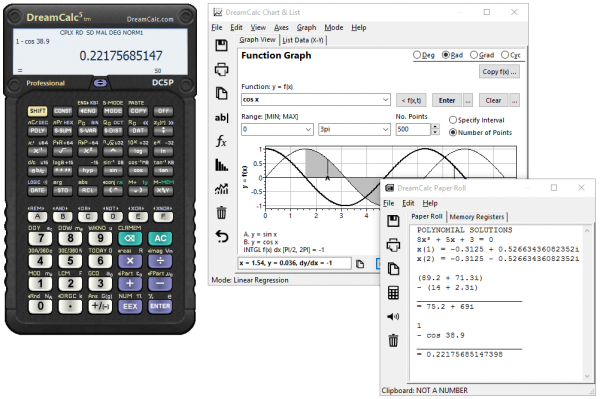Screen dimensions: 600x399
Task: Switch to the Memory Registers tab
Action: (x=477, y=217)
